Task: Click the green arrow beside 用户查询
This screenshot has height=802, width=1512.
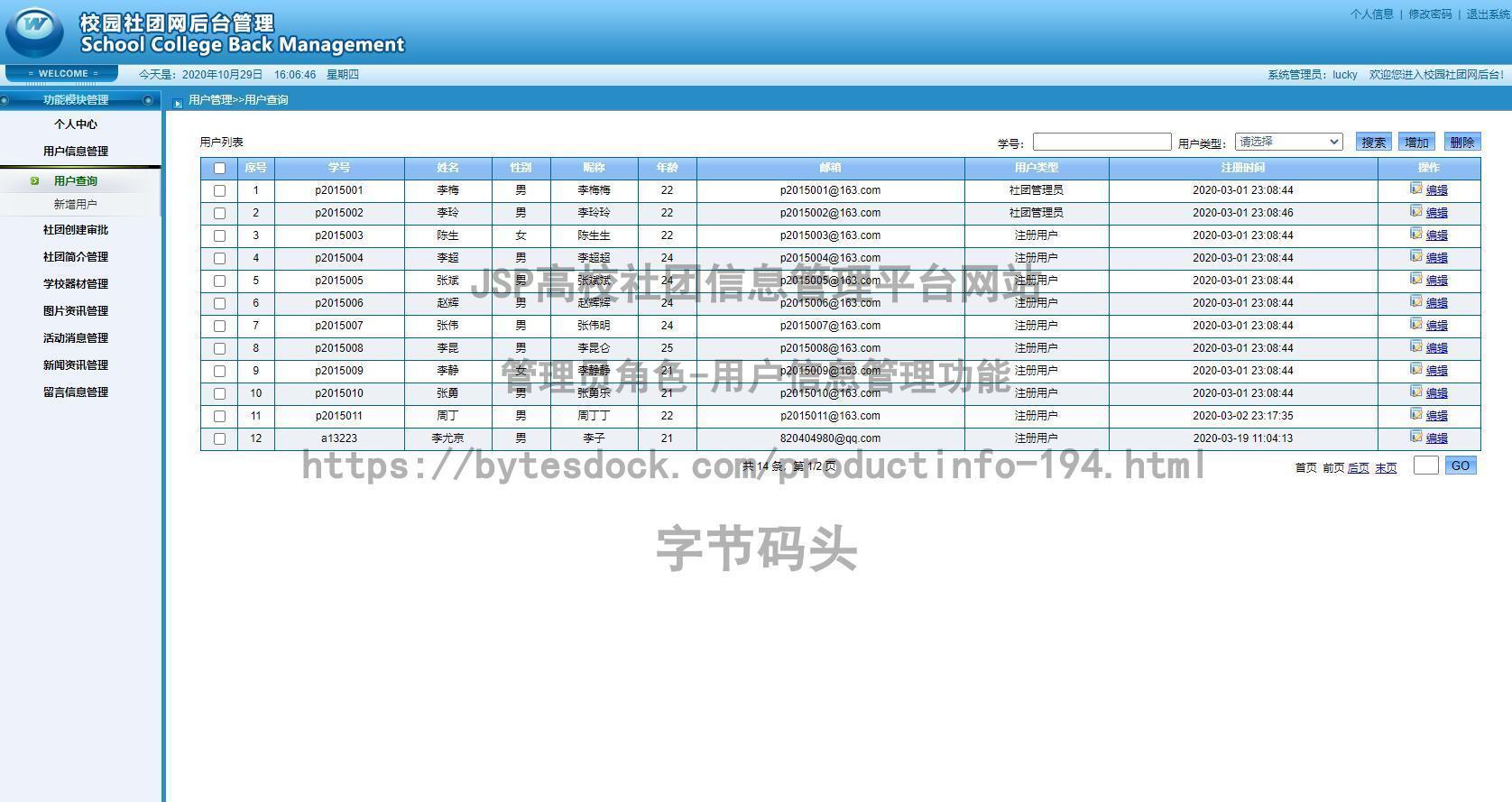Action: click(x=34, y=180)
